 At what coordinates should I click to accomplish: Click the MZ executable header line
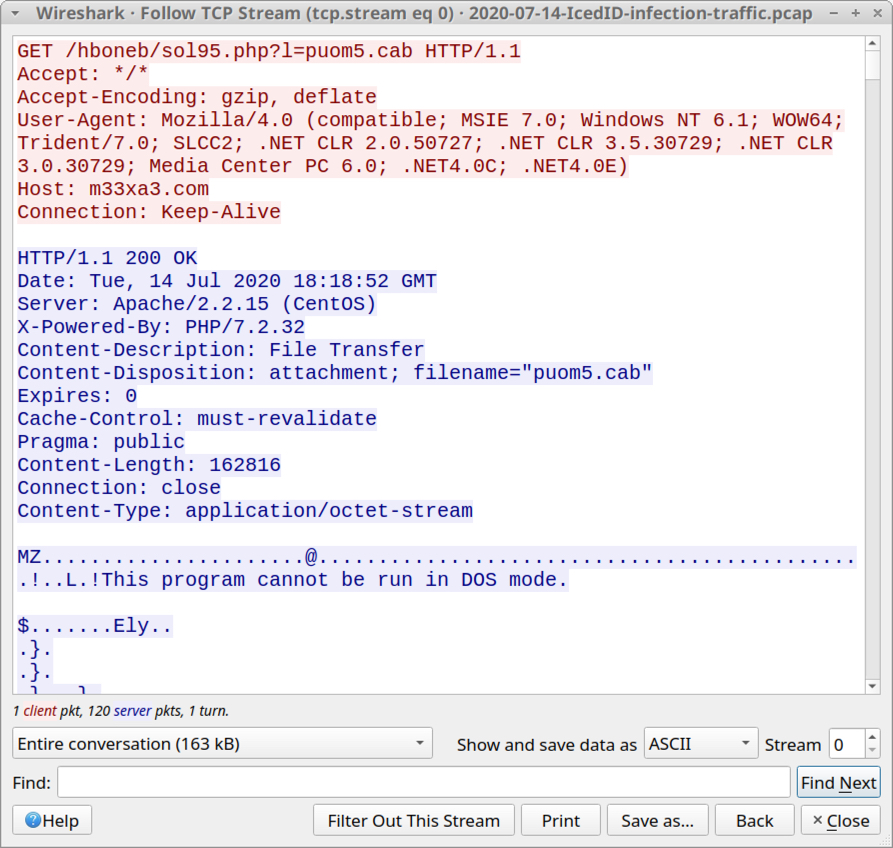tap(436, 556)
